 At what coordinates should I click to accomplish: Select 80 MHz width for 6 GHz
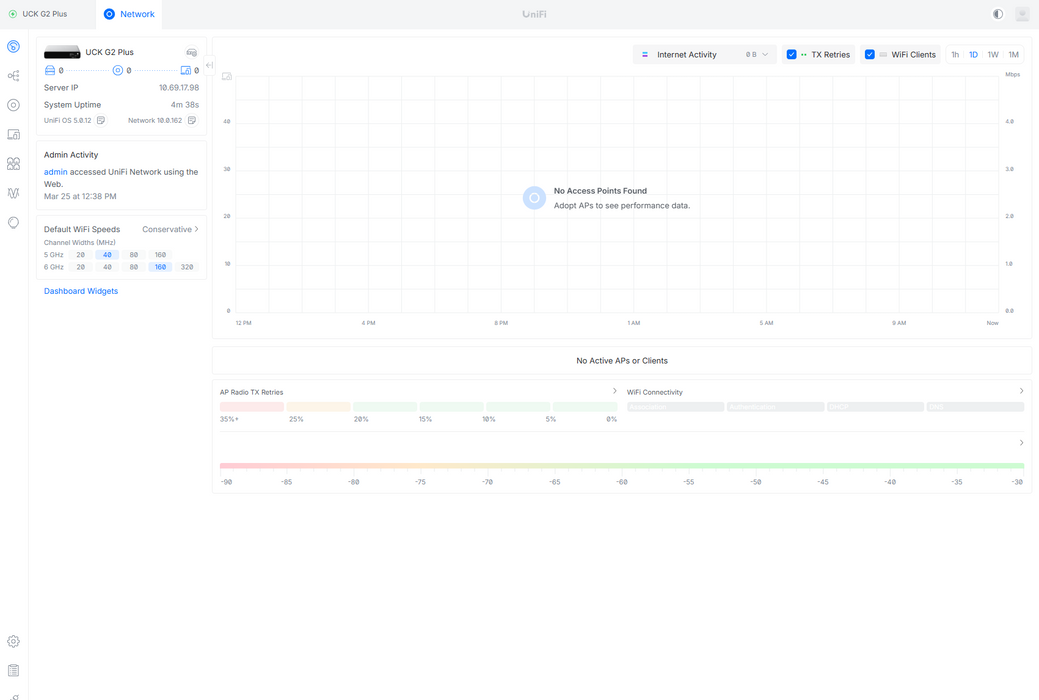(x=134, y=267)
